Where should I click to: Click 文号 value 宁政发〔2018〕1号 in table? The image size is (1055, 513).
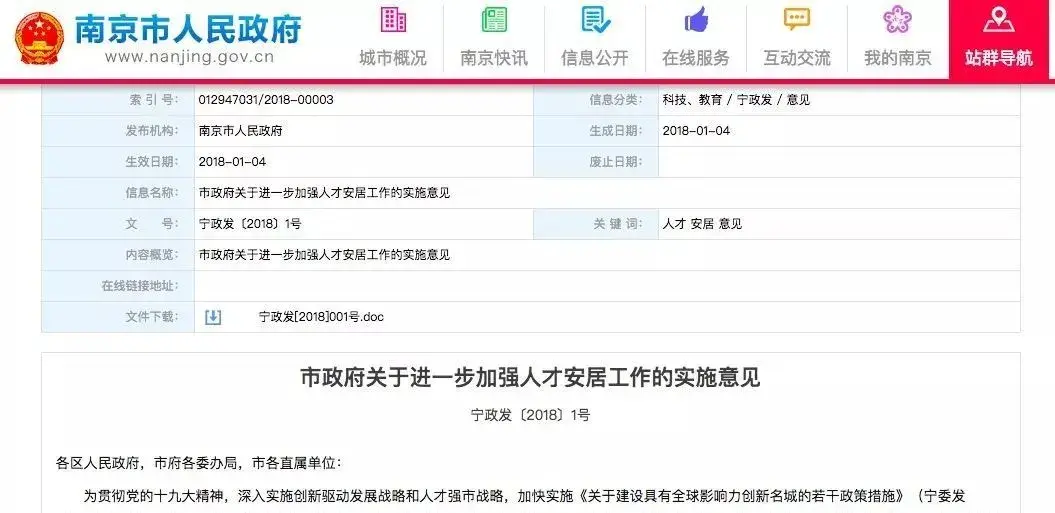(250, 224)
